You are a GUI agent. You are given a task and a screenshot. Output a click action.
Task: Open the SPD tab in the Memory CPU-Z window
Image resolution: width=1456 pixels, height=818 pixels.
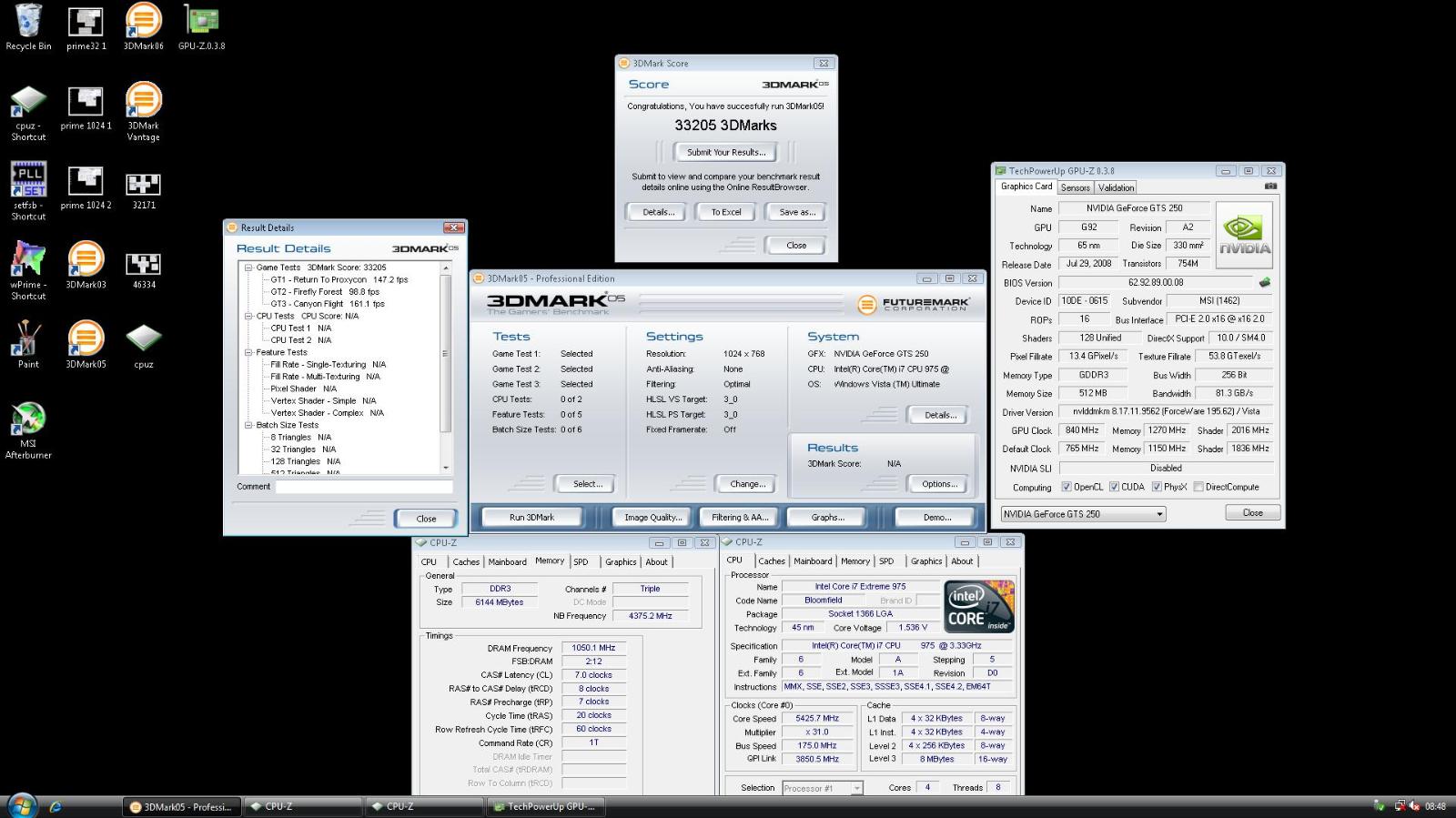click(581, 562)
